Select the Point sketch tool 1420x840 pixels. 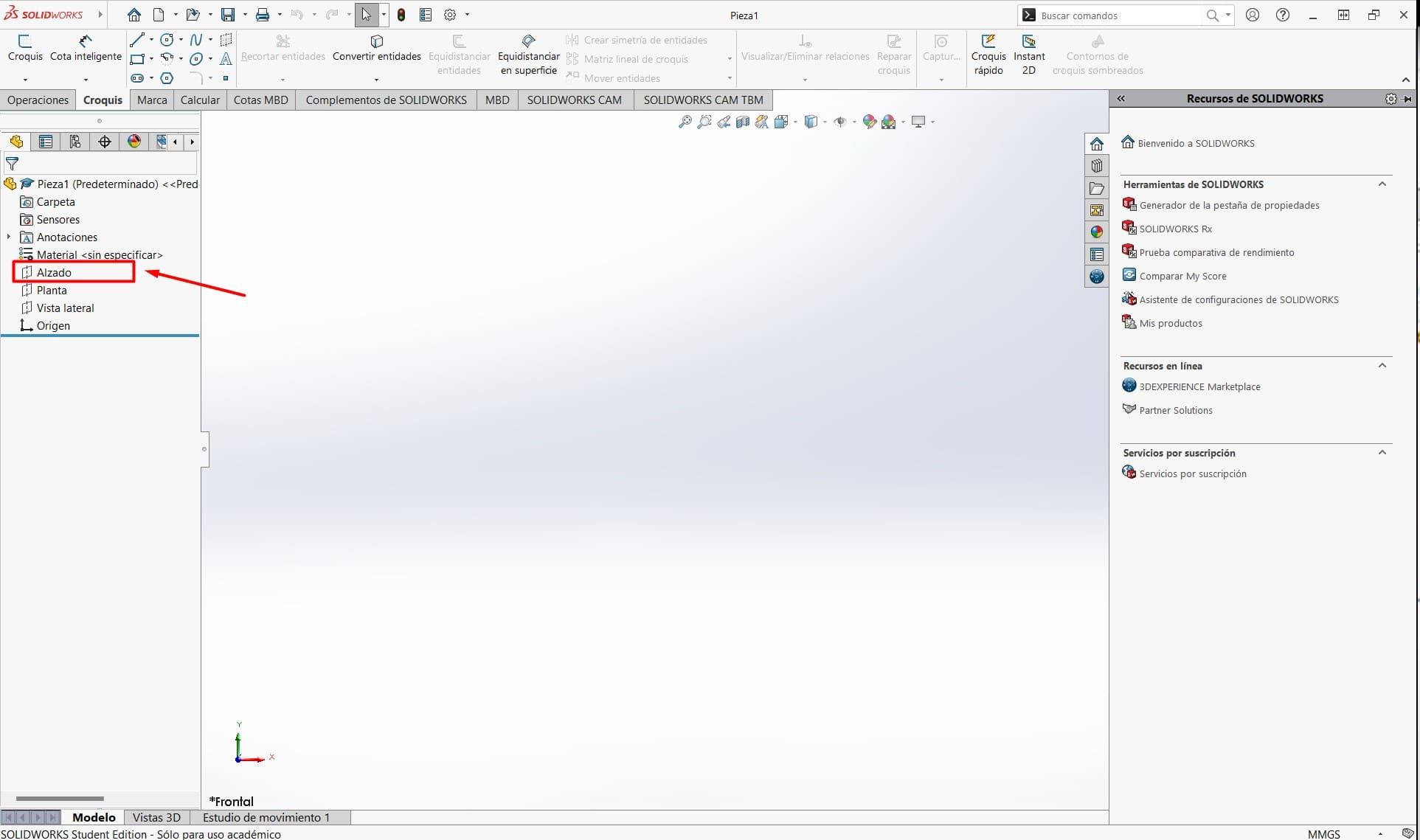point(226,78)
